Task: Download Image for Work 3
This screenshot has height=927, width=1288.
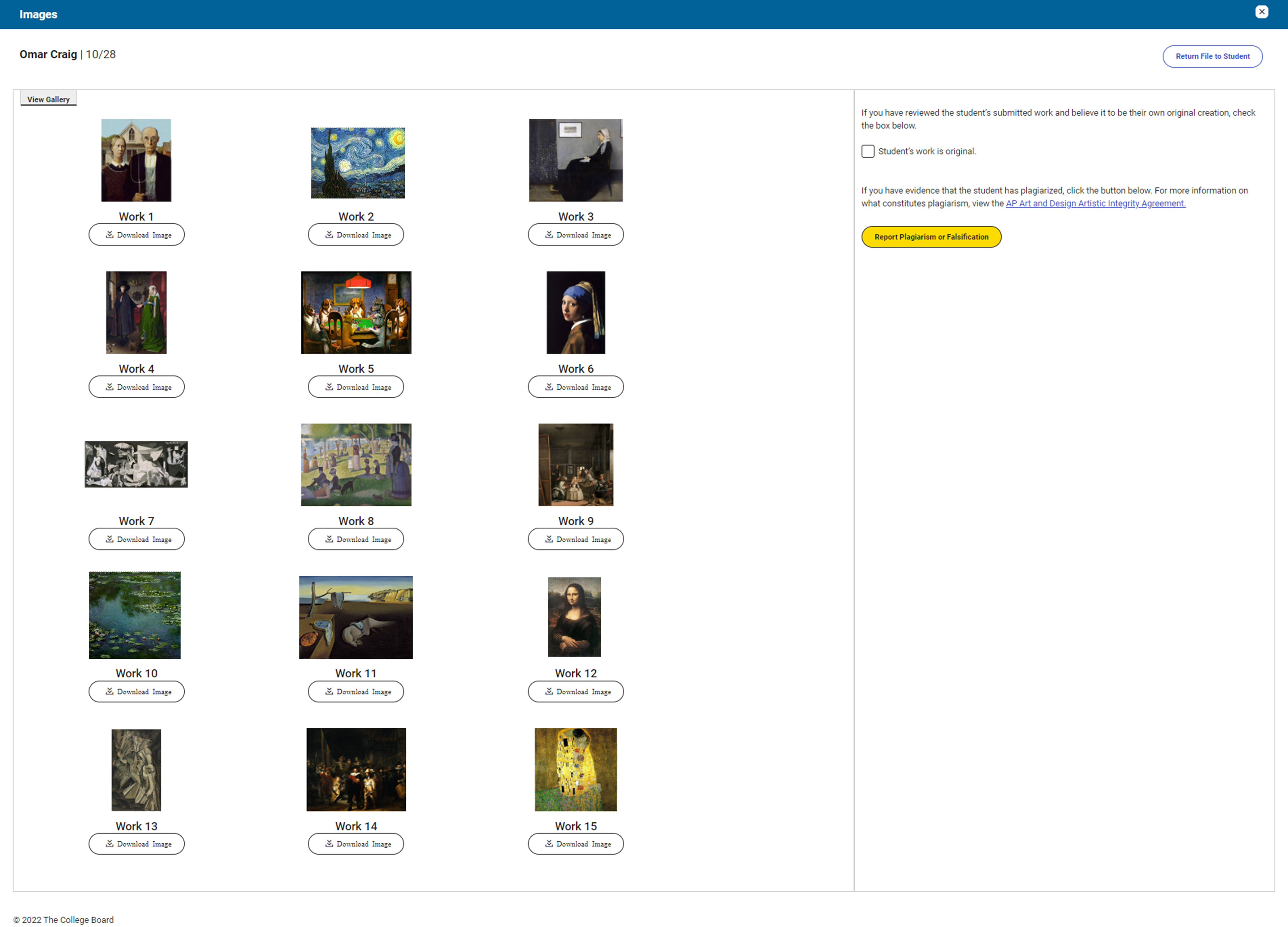Action: pos(575,234)
